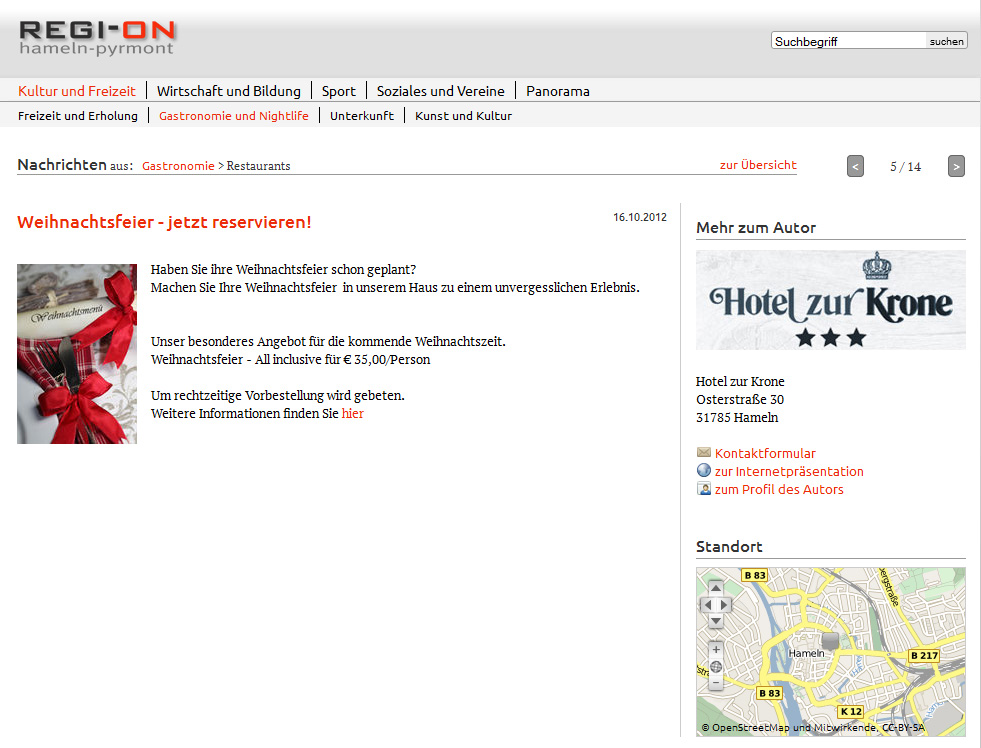Focus the Suchbegriff search field
Viewport: 981px width, 748px height.
(848, 41)
